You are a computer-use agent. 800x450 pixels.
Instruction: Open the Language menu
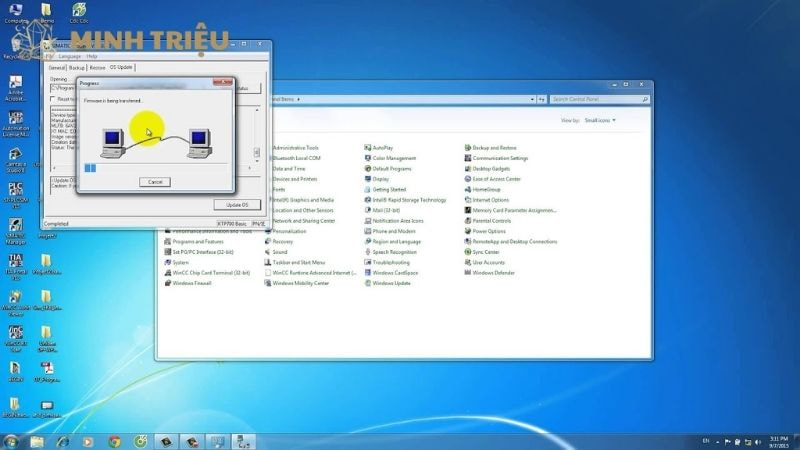(x=69, y=56)
